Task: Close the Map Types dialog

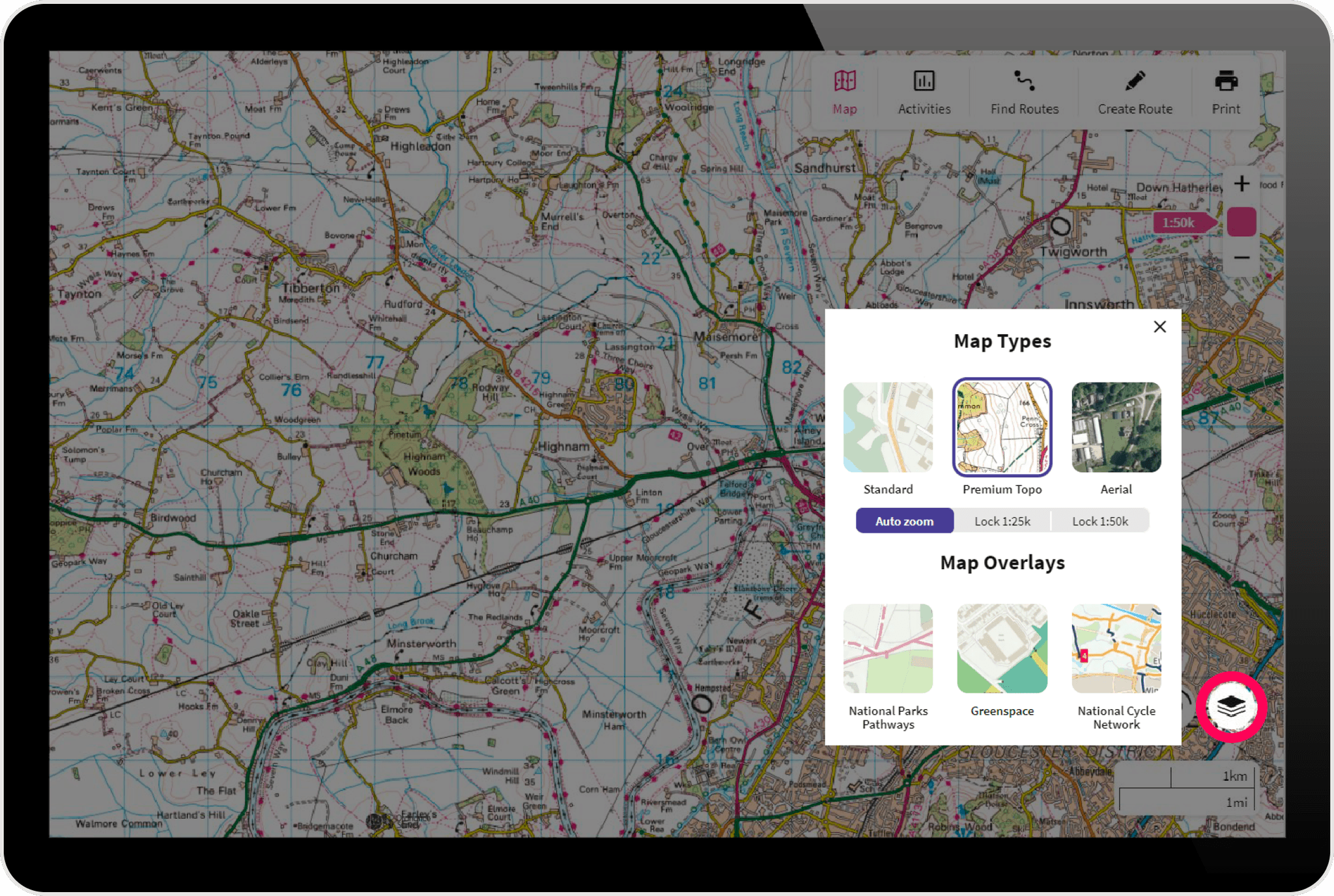Action: pos(1159,326)
